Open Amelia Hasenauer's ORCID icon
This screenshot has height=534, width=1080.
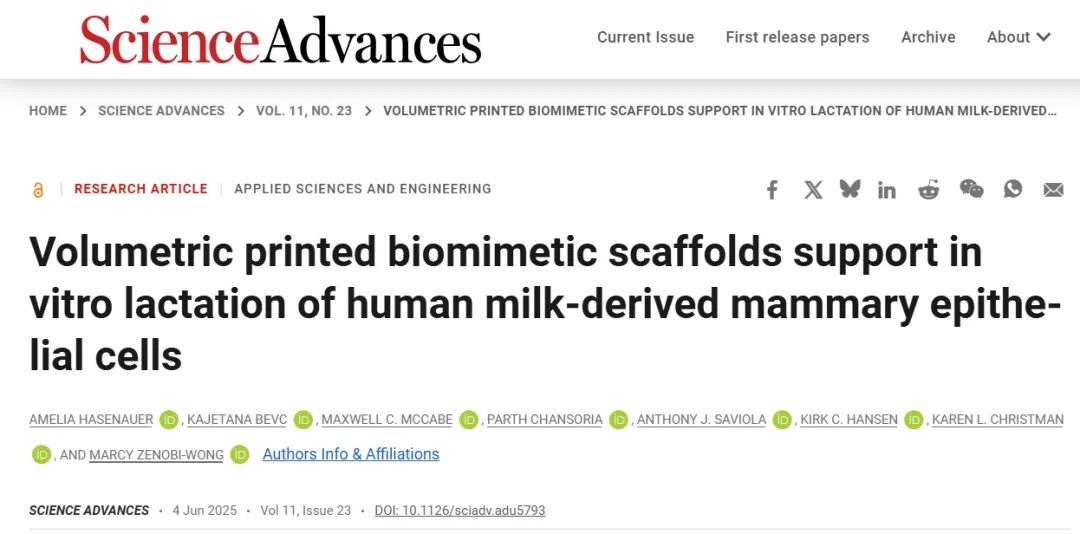(170, 420)
